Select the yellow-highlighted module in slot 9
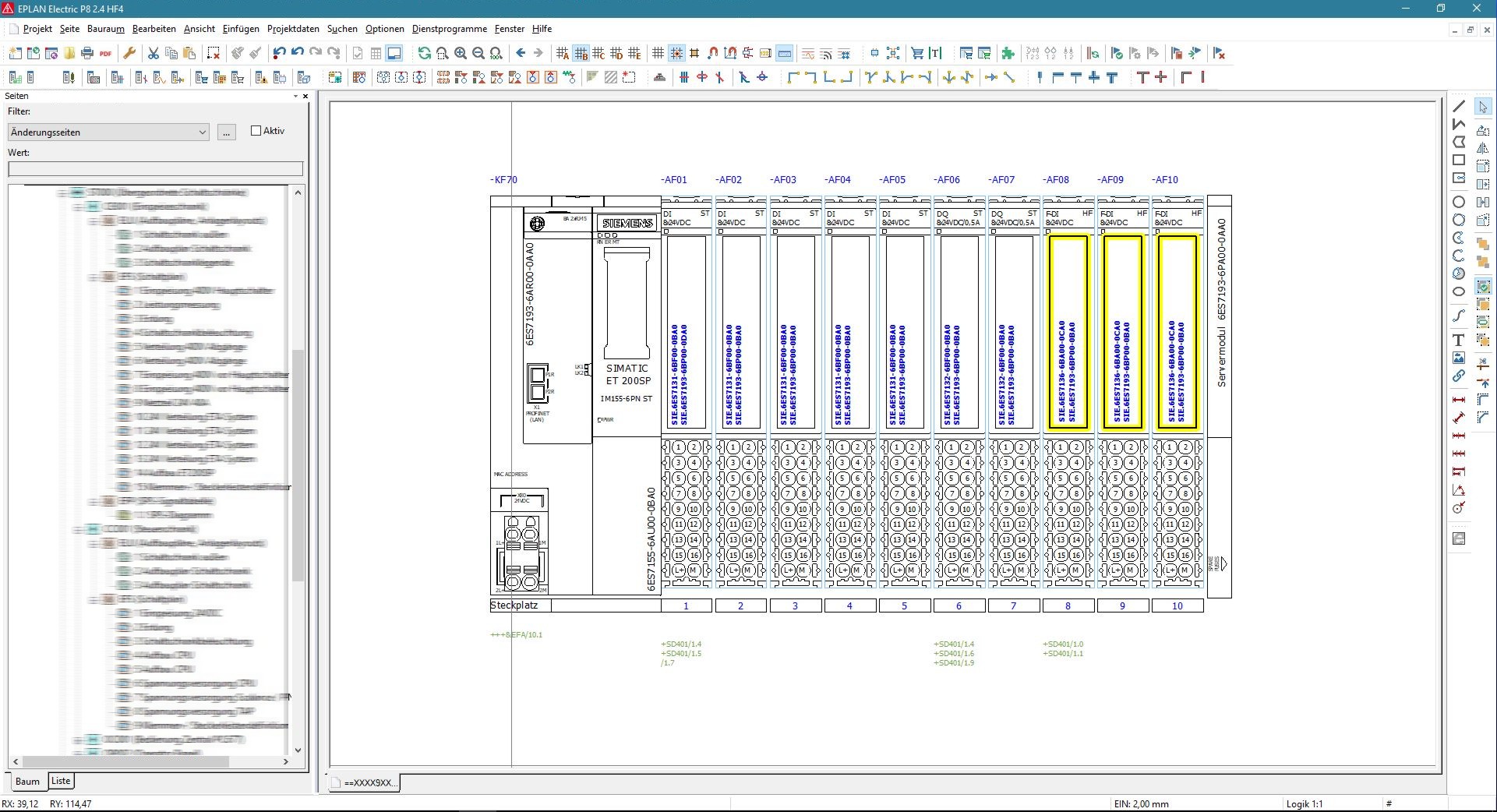1497x812 pixels. point(1122,332)
